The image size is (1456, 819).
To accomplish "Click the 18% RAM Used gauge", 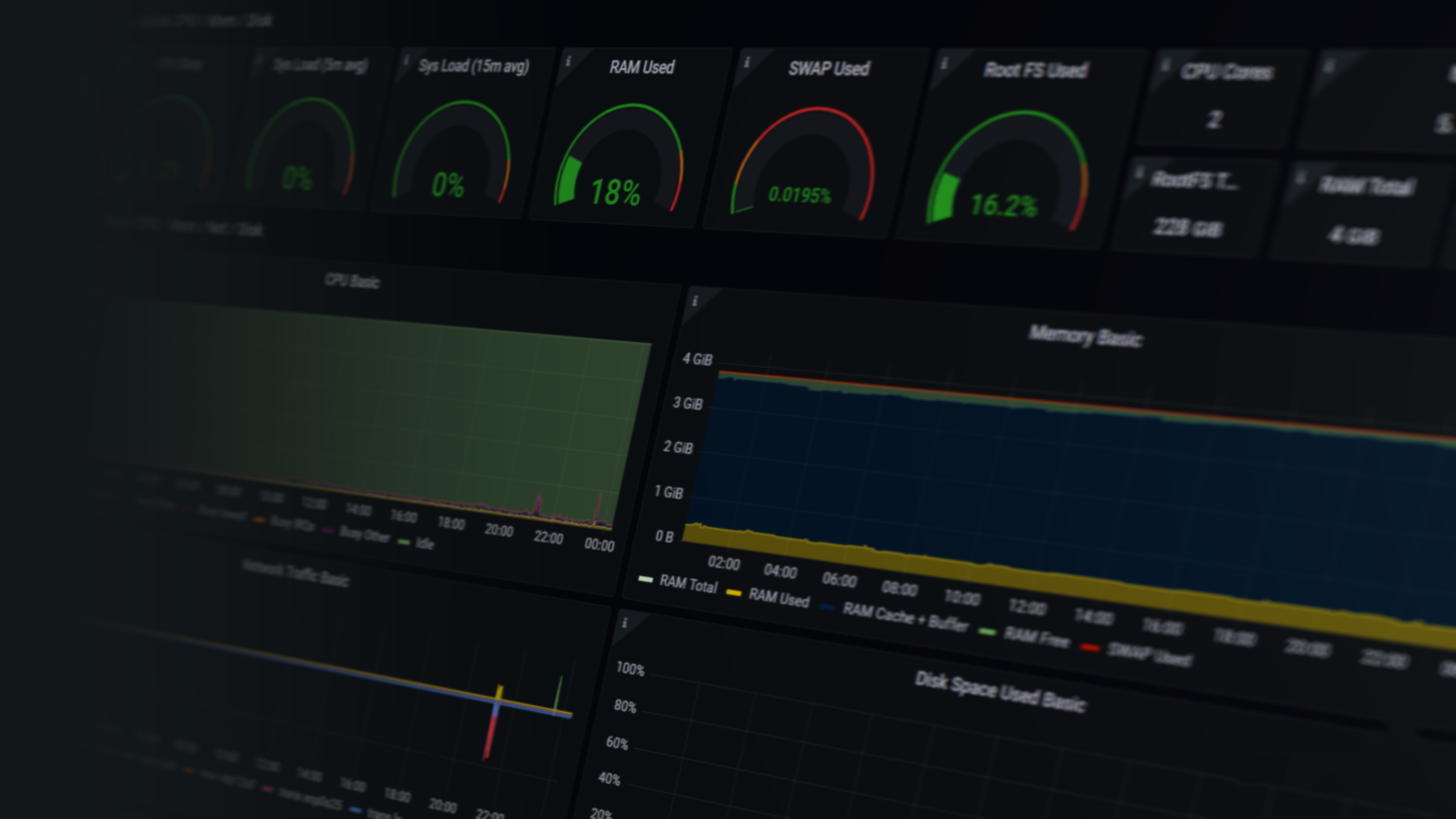I will point(616,161).
